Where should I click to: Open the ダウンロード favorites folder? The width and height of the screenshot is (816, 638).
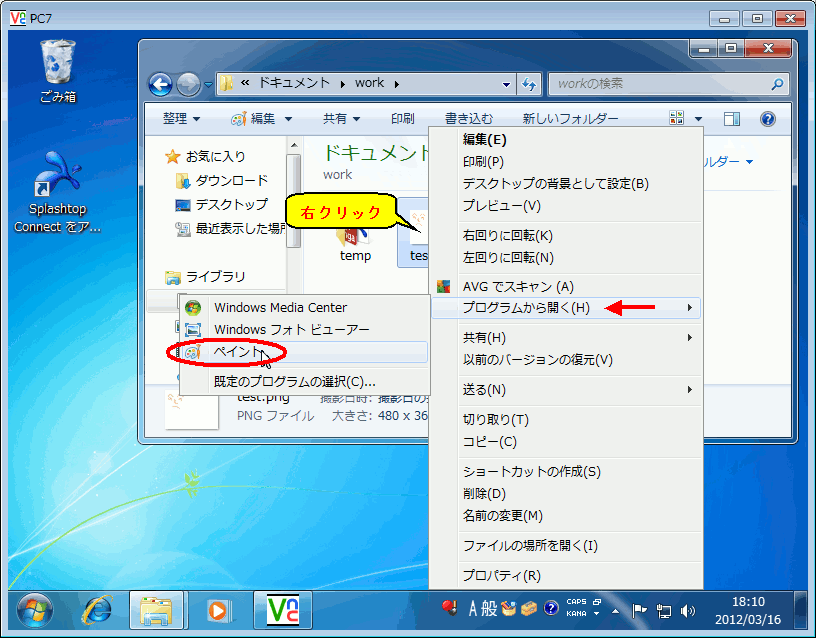pyautogui.click(x=231, y=181)
